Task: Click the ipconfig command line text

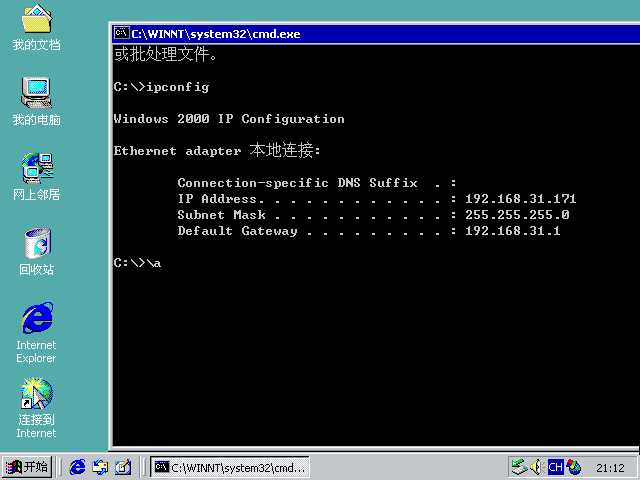Action: click(162, 87)
